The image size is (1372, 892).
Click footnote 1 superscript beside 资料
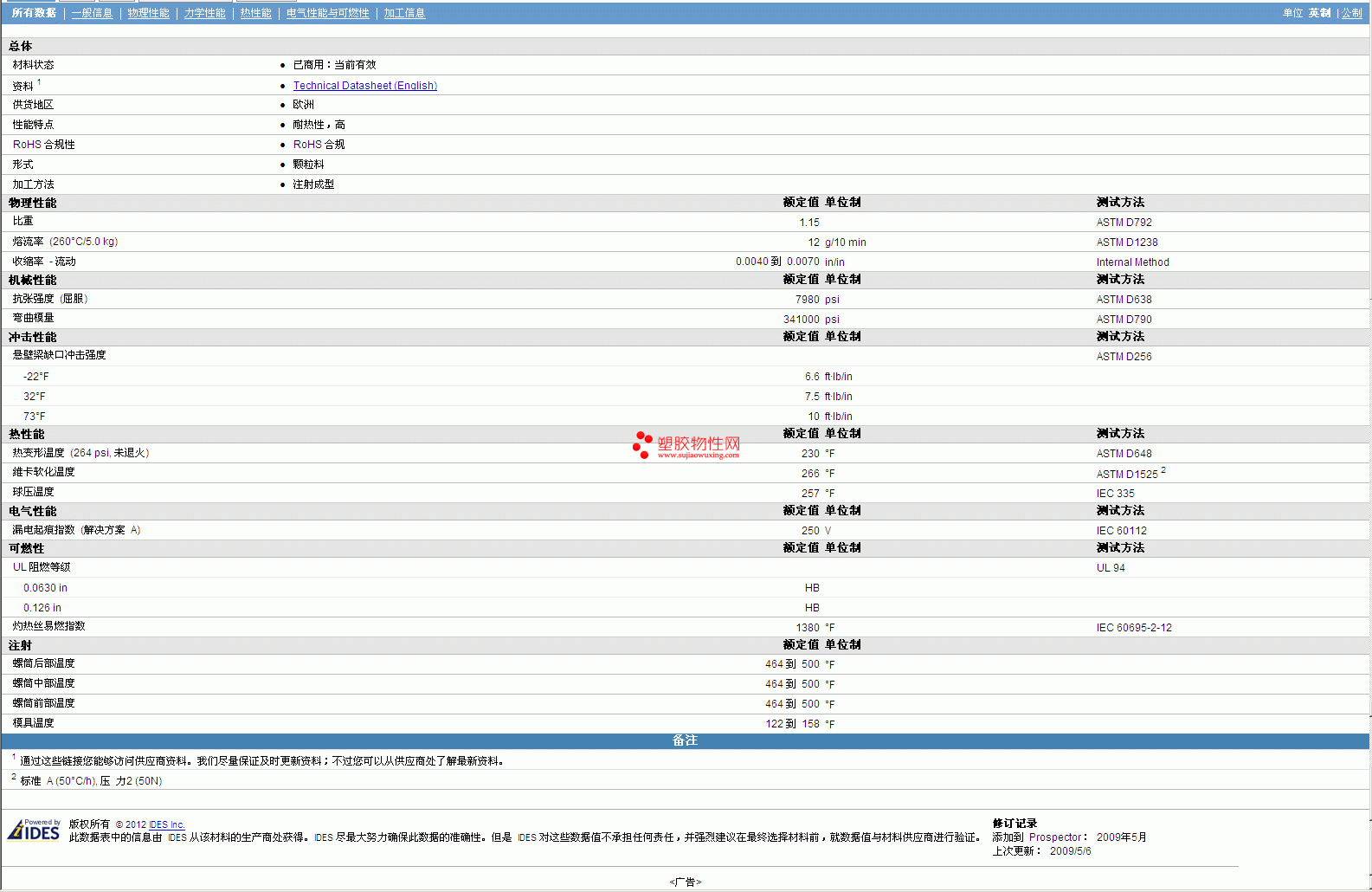[x=39, y=82]
